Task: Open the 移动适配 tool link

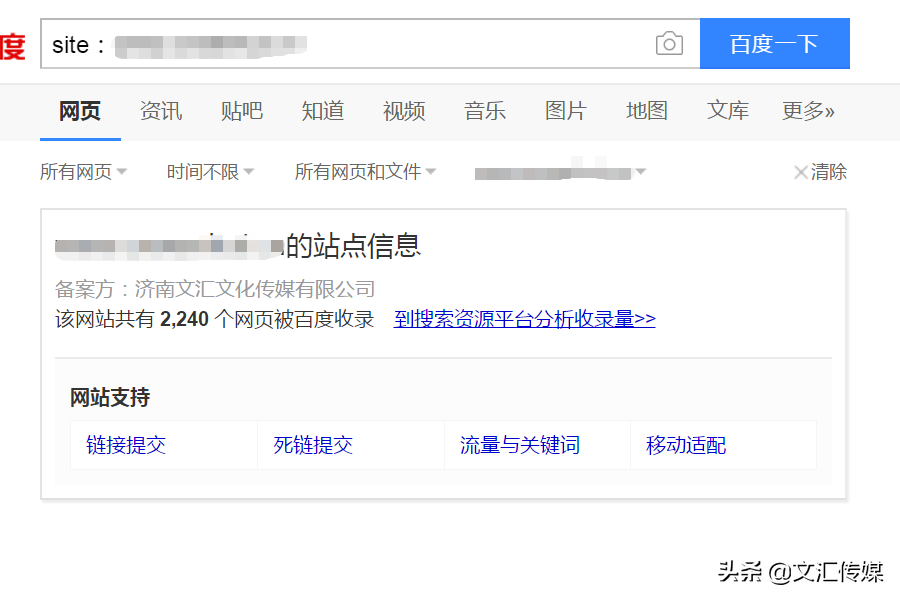Action: (685, 444)
